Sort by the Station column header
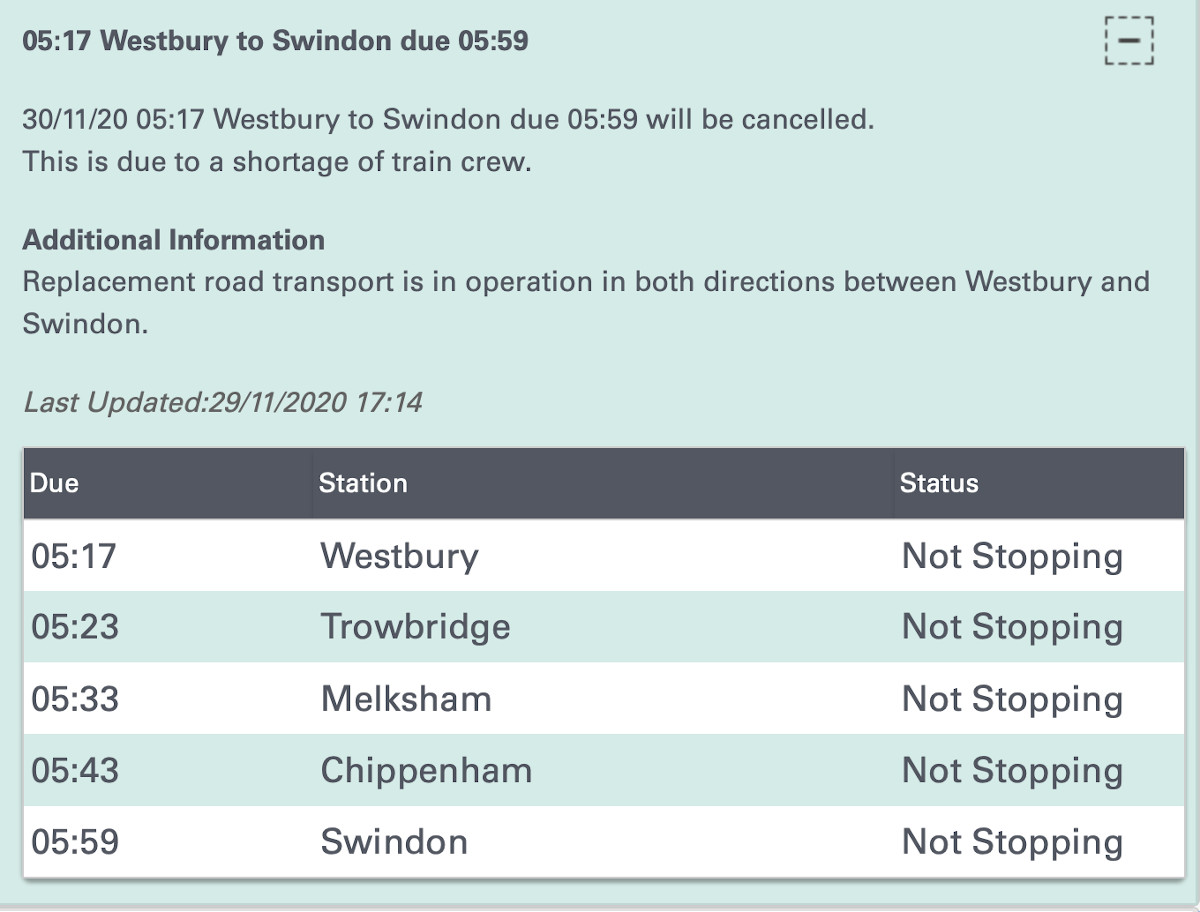The height and width of the screenshot is (912, 1200). pyautogui.click(x=363, y=483)
